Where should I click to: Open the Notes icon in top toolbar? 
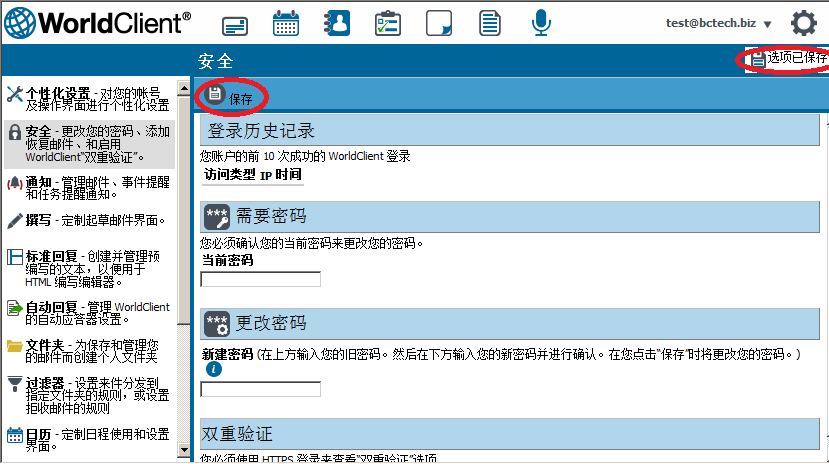click(439, 23)
